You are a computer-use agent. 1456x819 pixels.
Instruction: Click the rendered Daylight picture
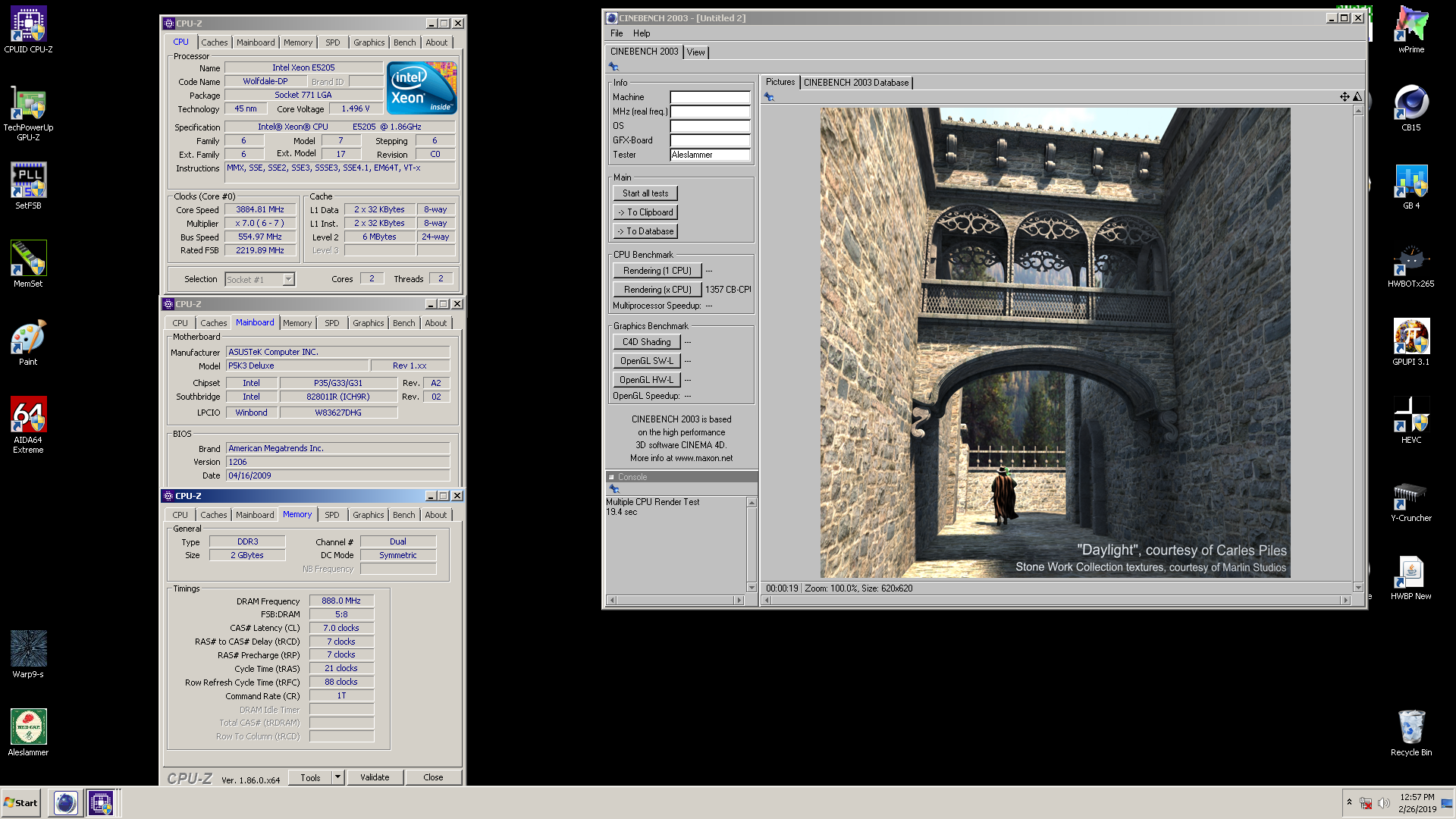1055,343
